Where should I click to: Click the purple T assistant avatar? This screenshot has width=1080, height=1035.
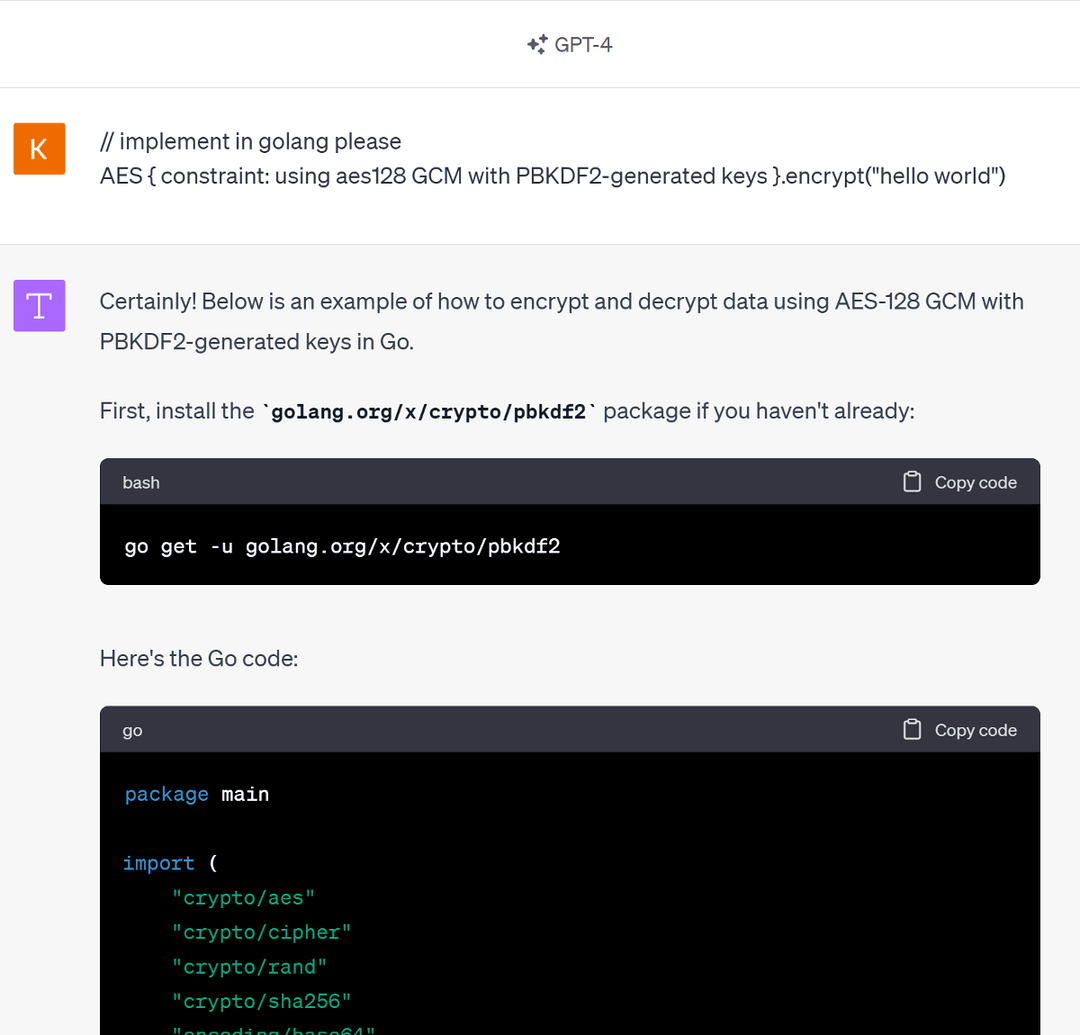(39, 306)
